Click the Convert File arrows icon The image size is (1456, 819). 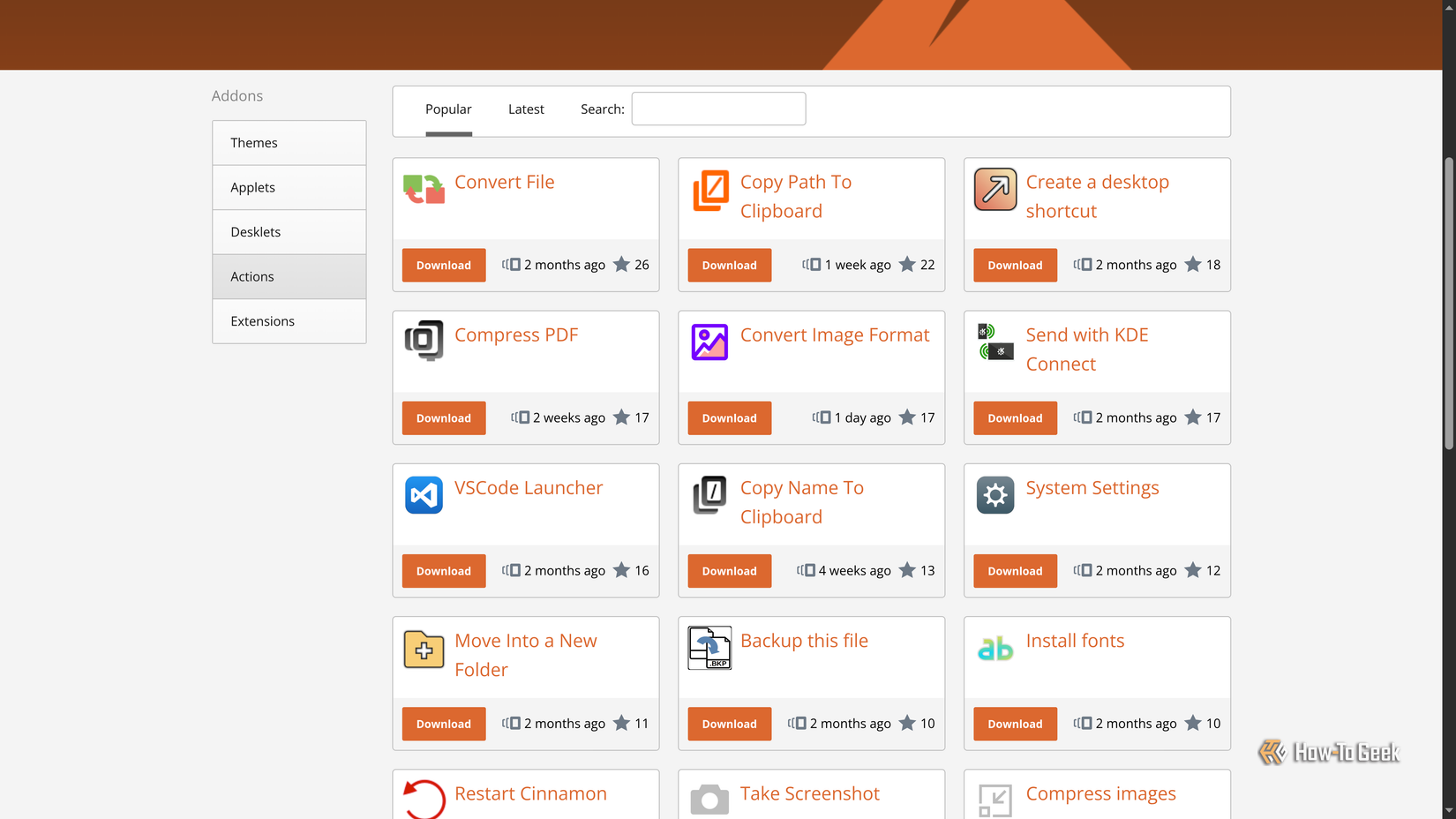tap(424, 188)
